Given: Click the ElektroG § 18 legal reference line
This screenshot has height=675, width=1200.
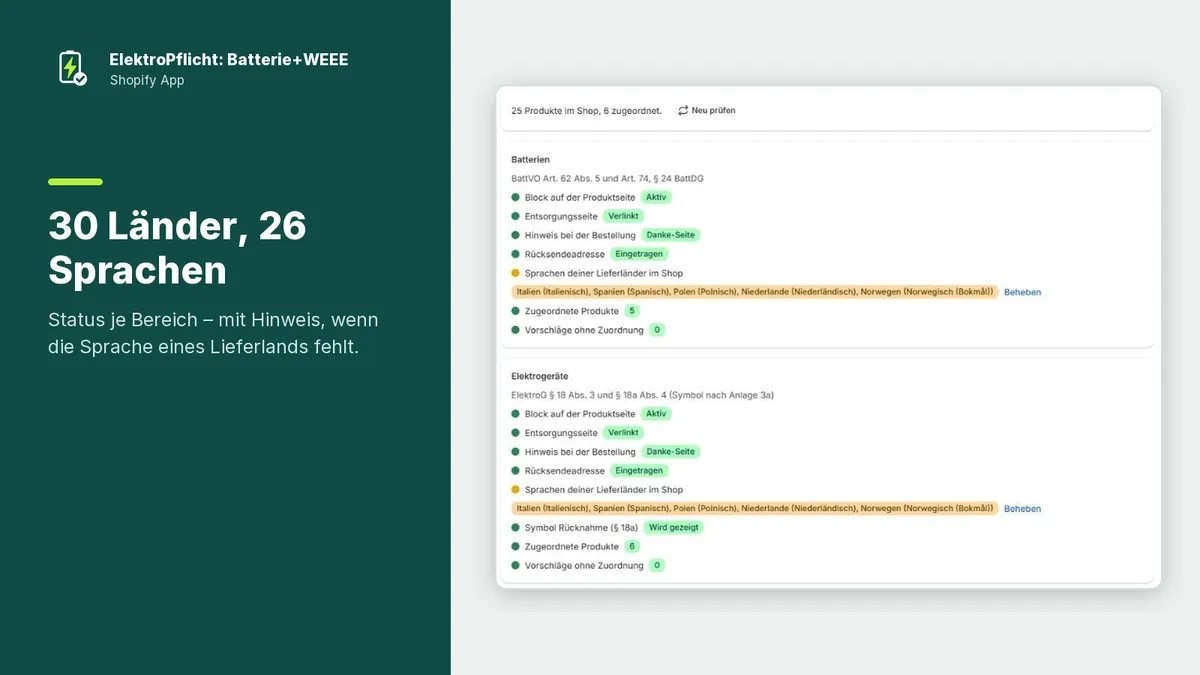Looking at the screenshot, I should click(x=642, y=395).
